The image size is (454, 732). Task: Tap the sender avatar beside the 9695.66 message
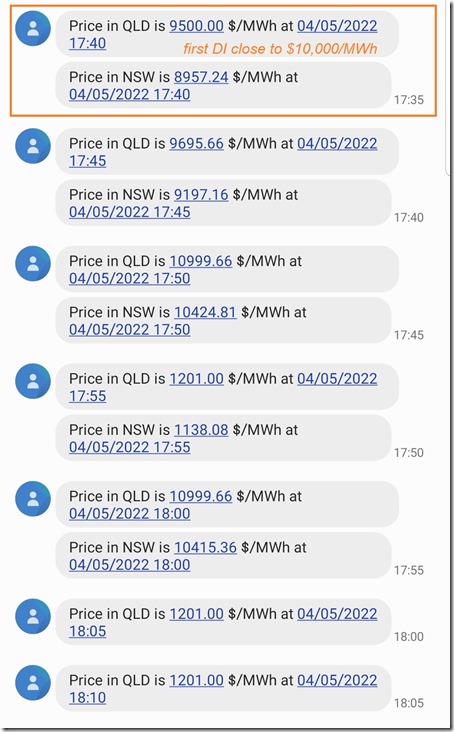click(x=33, y=146)
